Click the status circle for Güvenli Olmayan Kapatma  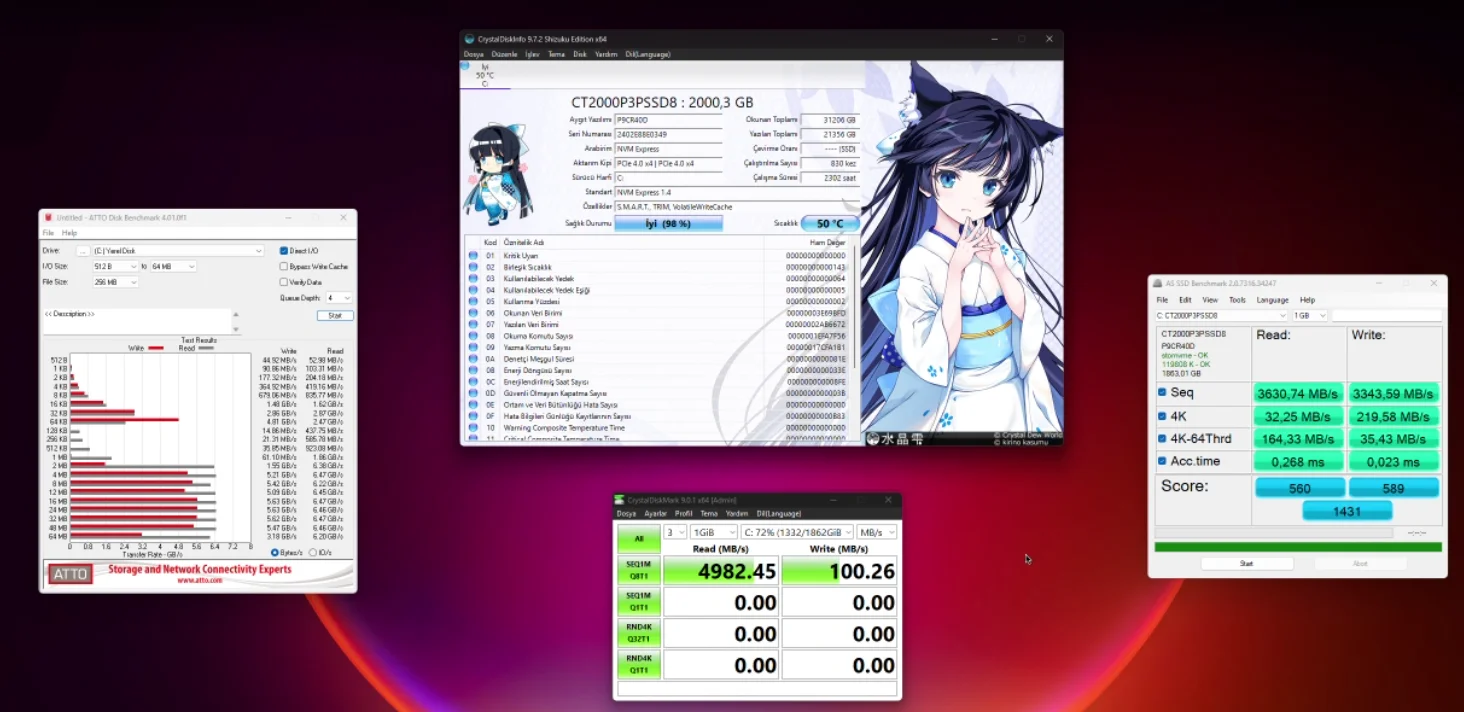point(473,393)
